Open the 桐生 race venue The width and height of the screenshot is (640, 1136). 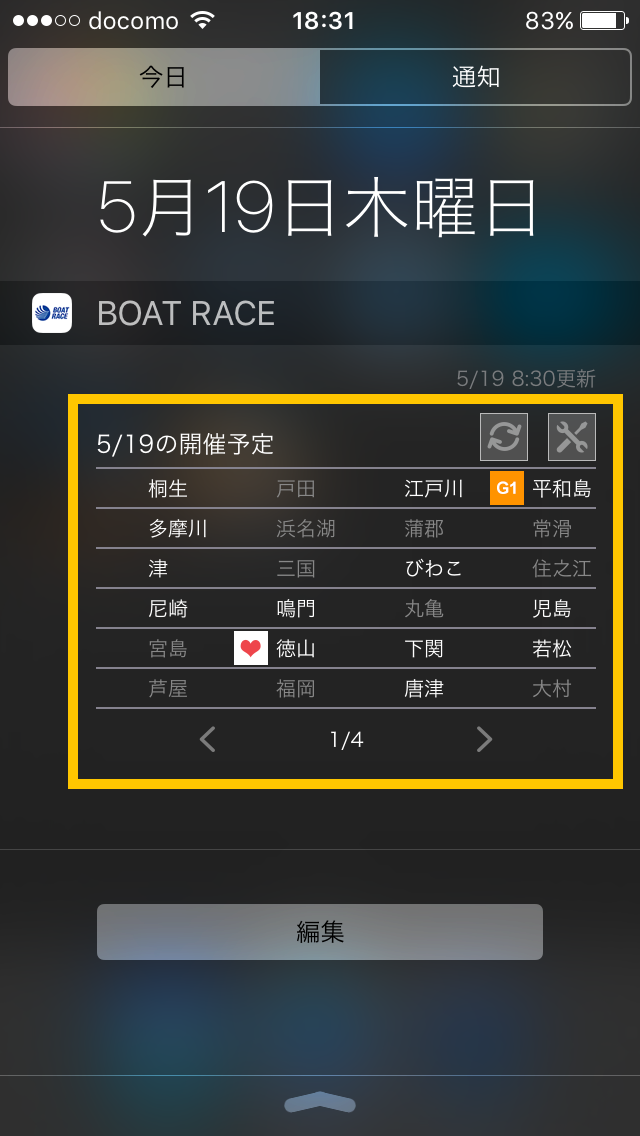pos(168,489)
